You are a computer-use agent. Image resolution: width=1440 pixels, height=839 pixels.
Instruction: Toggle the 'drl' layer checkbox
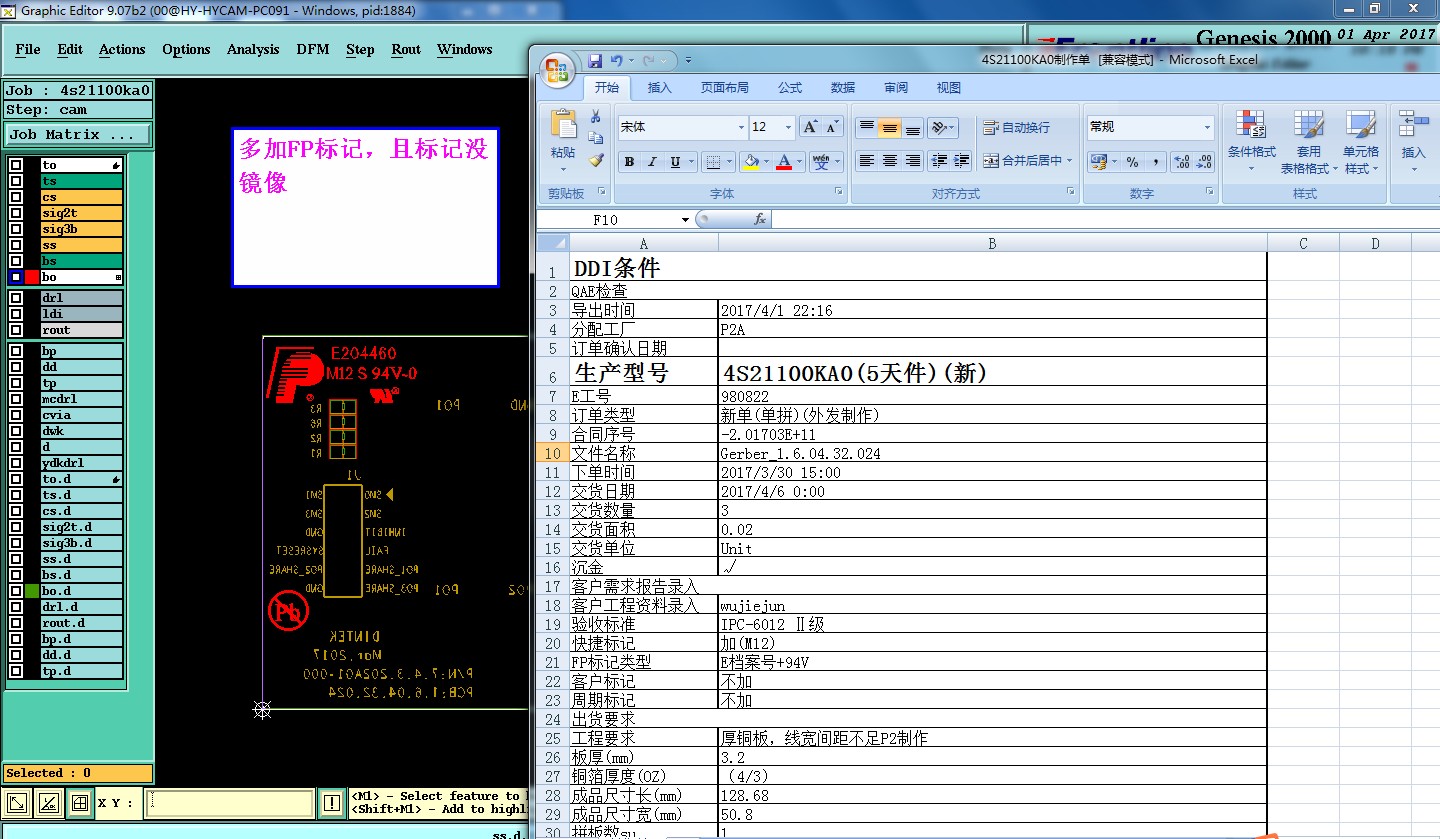click(16, 298)
